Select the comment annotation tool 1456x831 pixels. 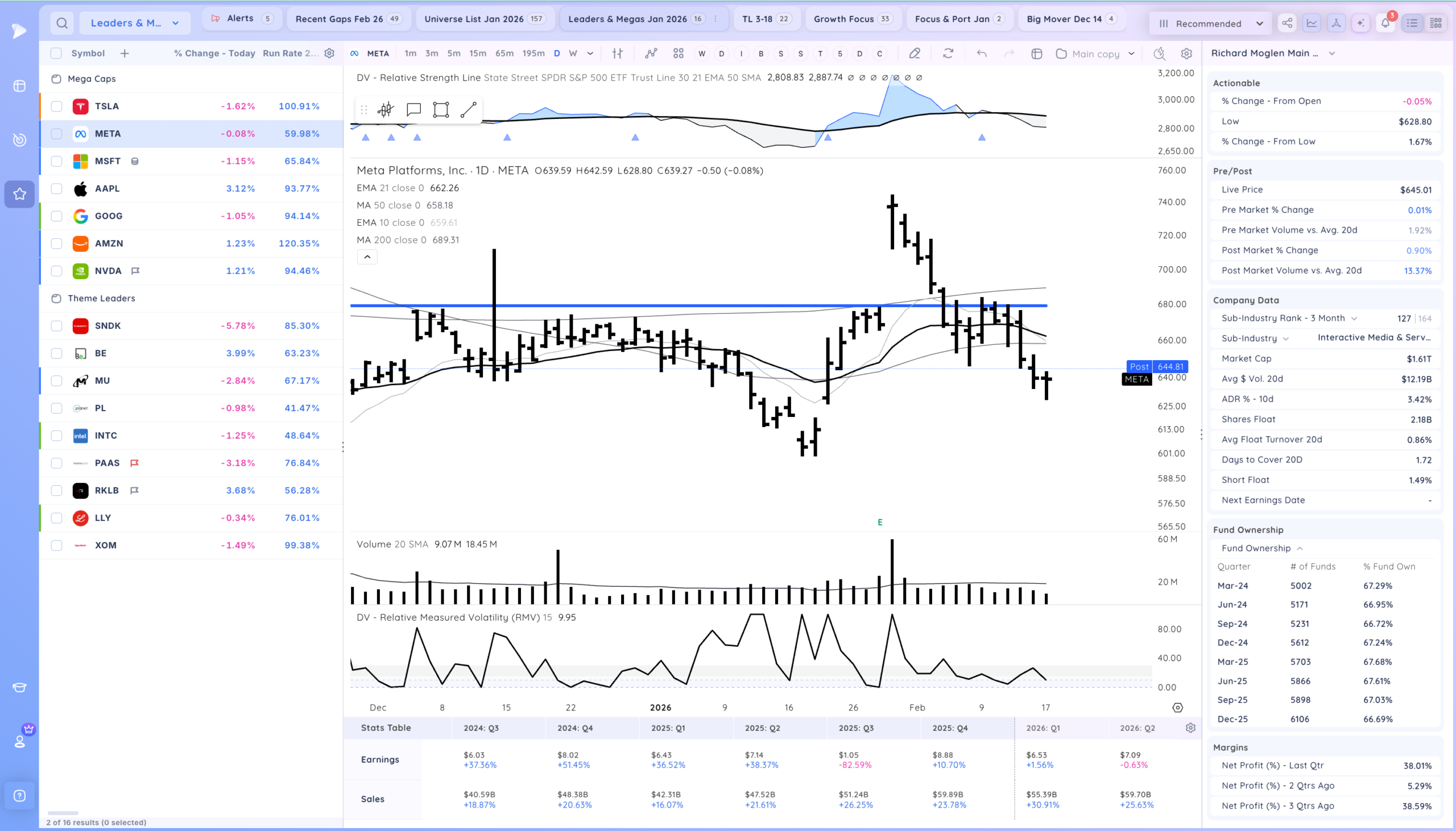413,110
